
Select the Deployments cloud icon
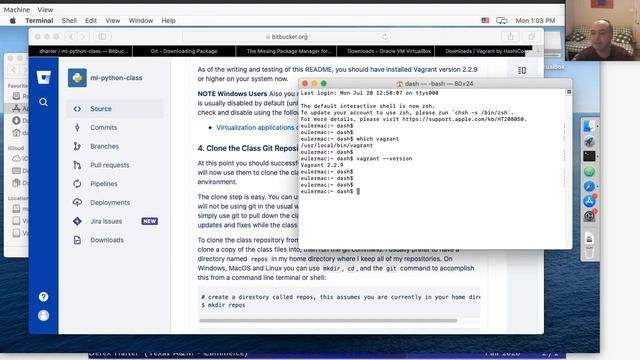pyautogui.click(x=77, y=202)
